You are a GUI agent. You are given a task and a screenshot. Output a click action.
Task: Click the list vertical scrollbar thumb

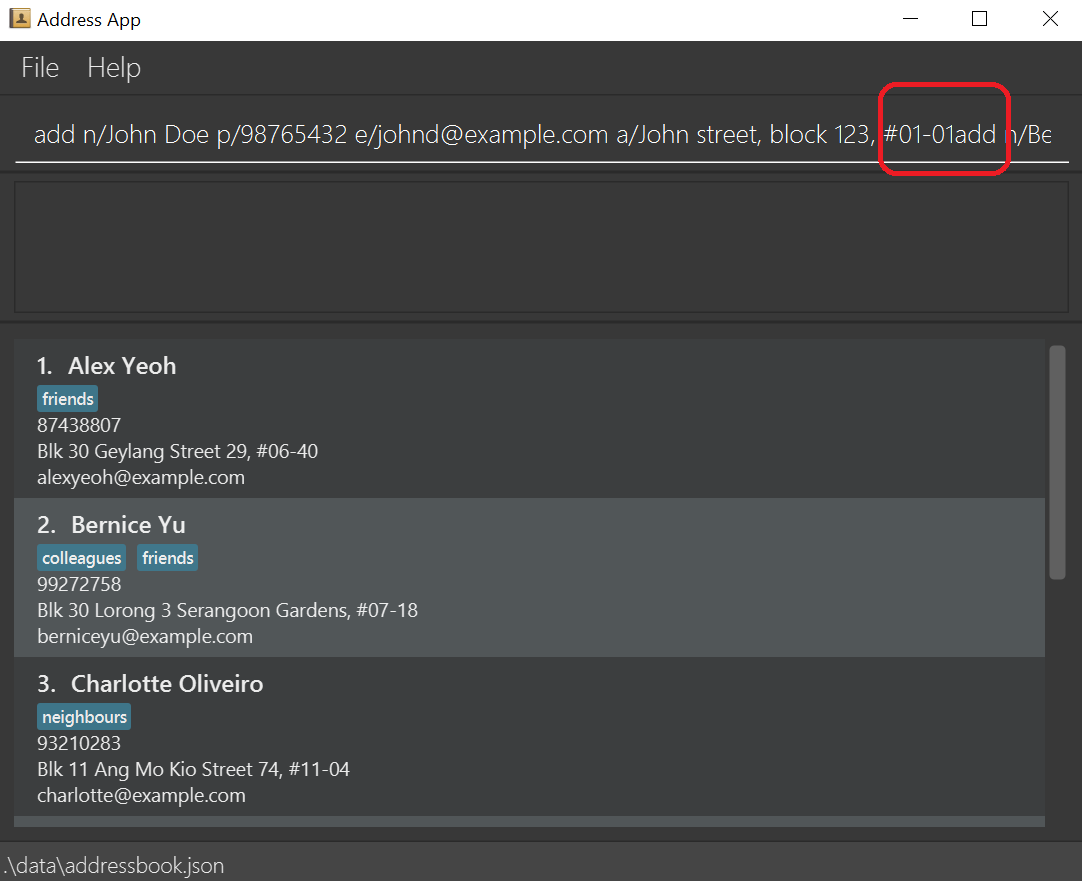(1057, 462)
